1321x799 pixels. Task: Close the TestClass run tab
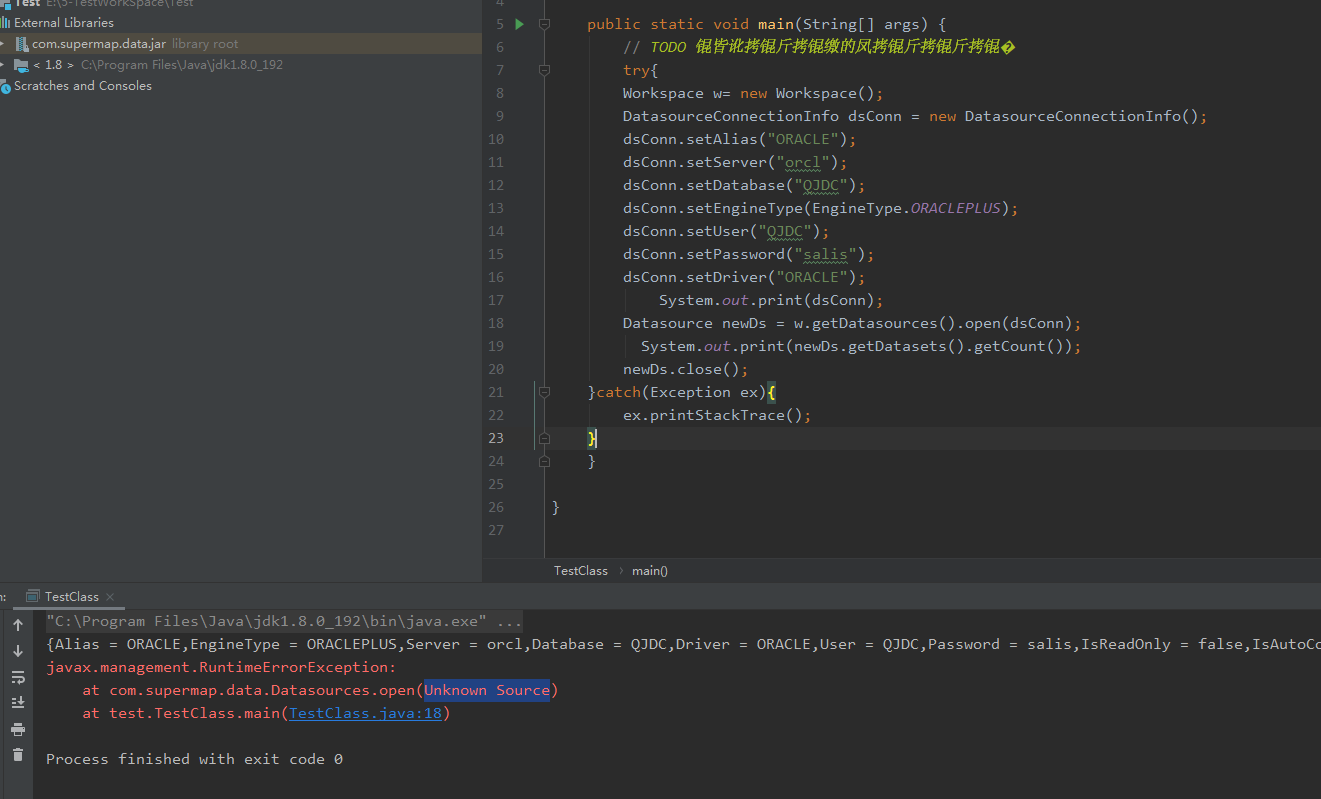pos(110,597)
